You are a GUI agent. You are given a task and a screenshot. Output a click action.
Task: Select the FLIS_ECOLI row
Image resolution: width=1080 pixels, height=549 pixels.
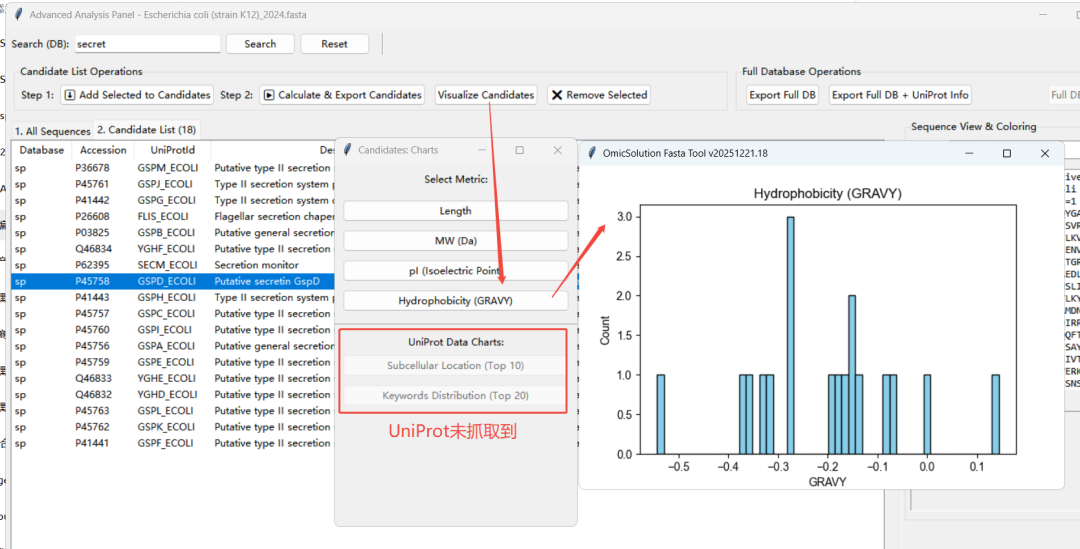(x=173, y=216)
